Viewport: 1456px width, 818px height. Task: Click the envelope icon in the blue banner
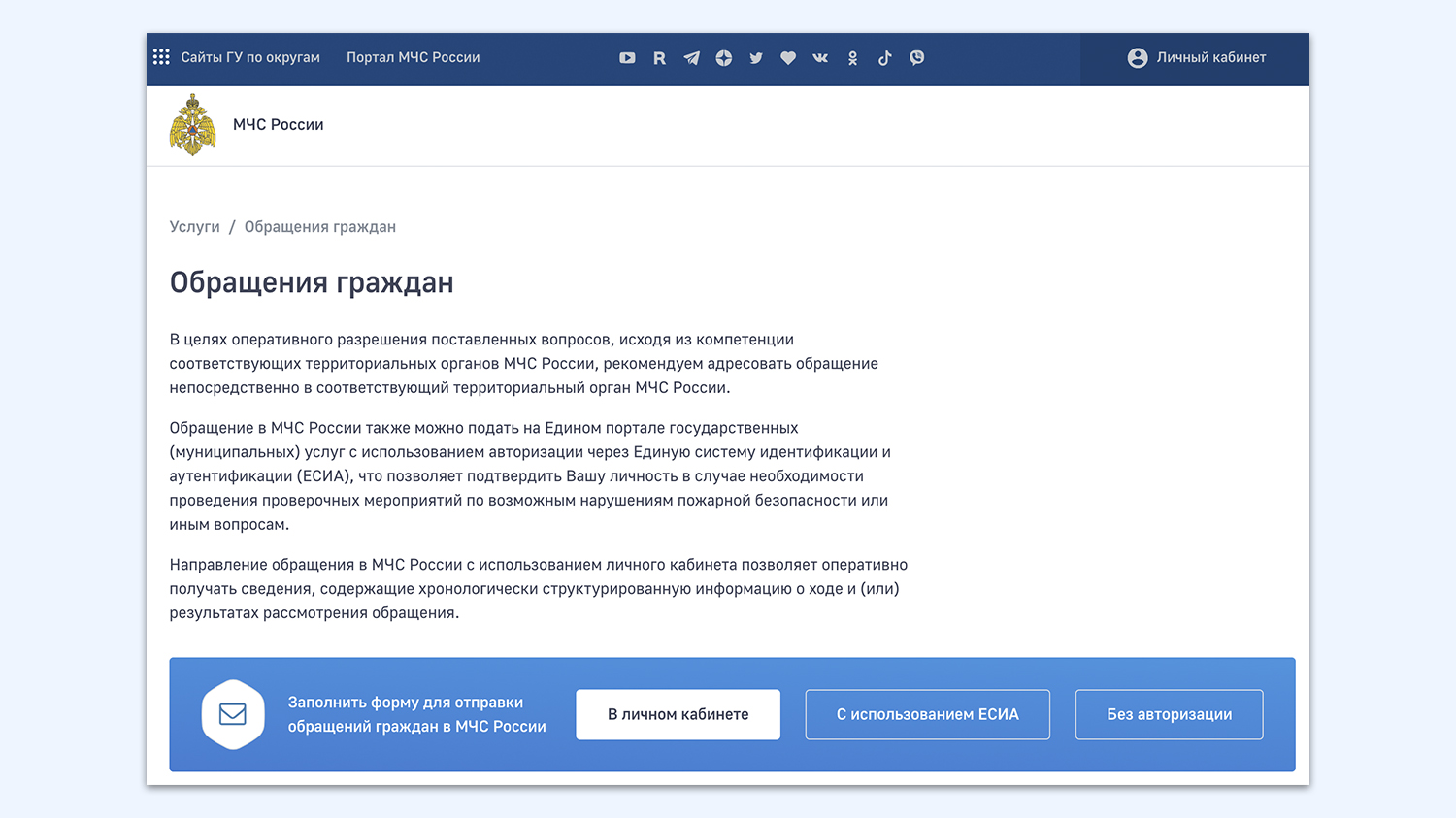tap(233, 714)
